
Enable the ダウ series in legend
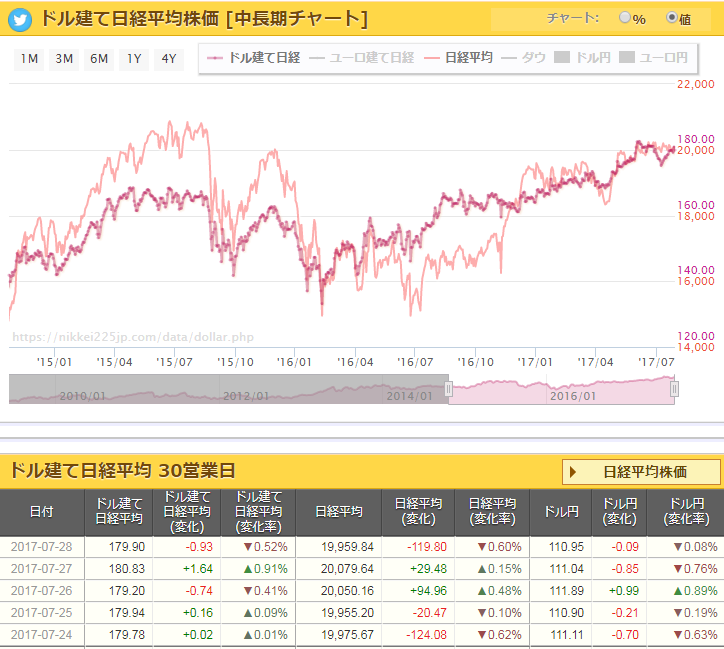coord(523,58)
